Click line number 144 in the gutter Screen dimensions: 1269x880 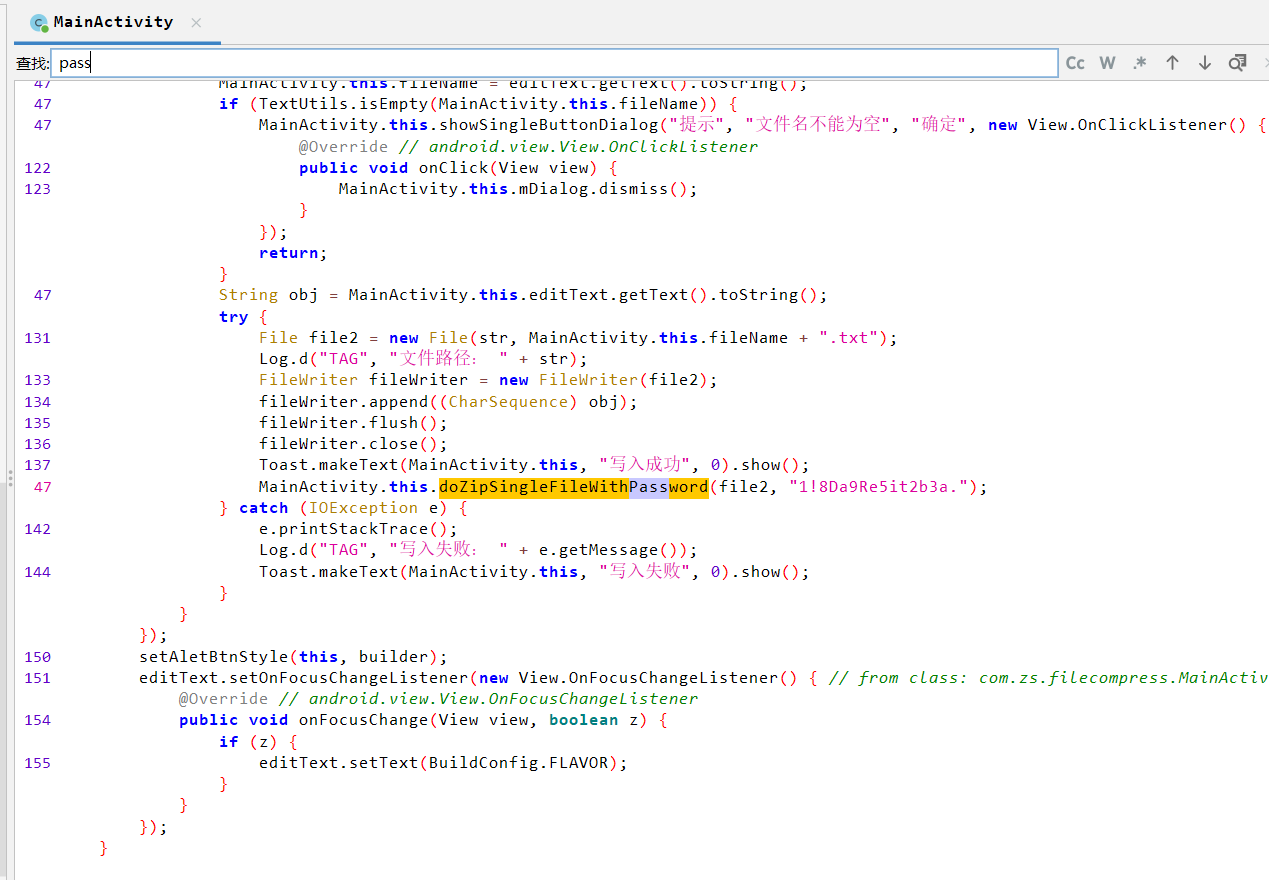37,572
